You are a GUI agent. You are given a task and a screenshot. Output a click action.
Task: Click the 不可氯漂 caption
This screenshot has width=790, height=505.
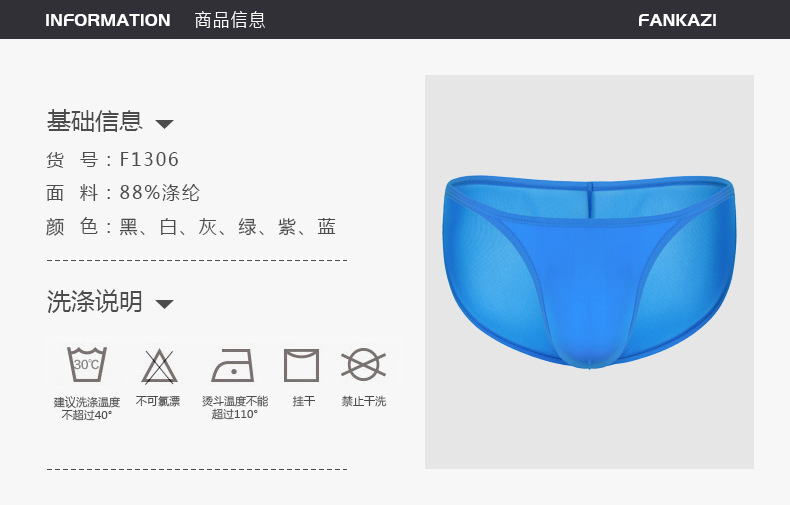tap(158, 401)
